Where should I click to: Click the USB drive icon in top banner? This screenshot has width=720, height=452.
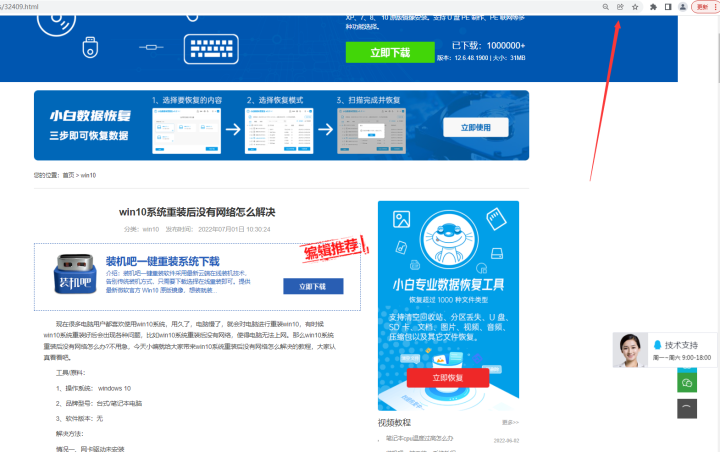(90, 47)
